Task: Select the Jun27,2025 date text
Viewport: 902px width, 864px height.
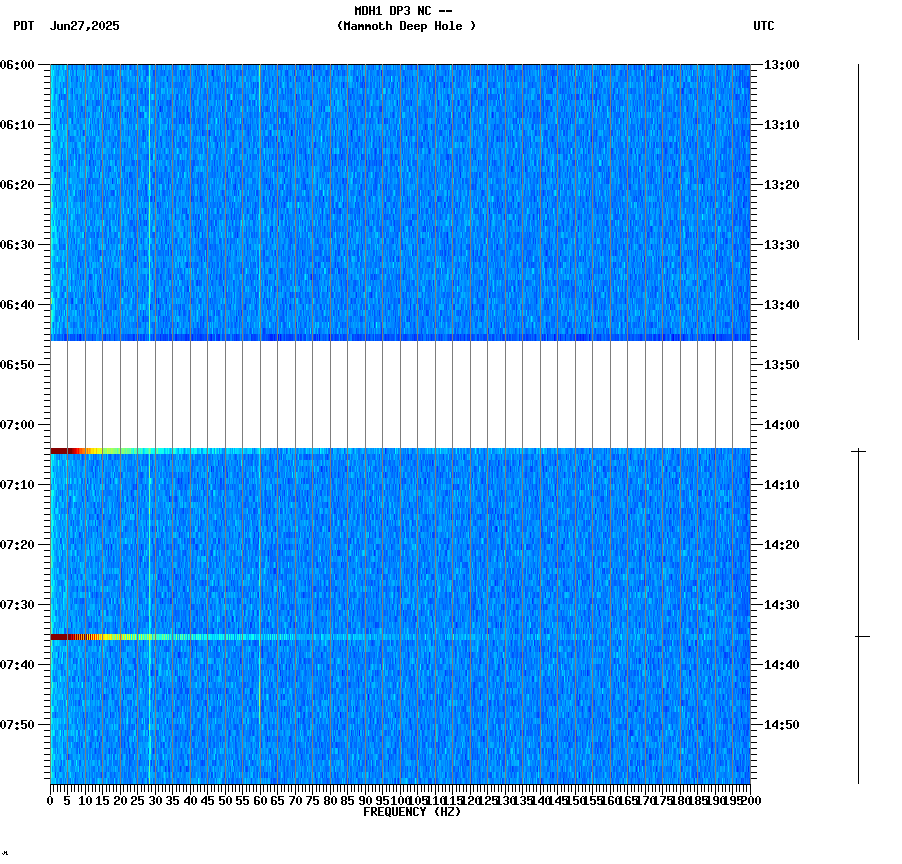Action: pos(83,28)
